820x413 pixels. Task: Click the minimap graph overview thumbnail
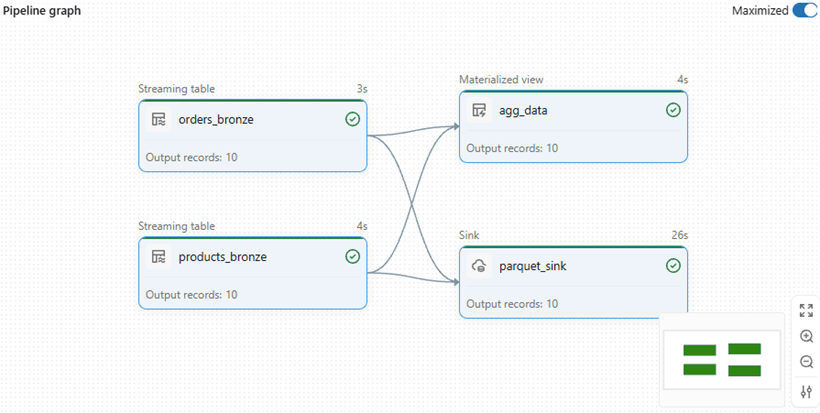[722, 360]
